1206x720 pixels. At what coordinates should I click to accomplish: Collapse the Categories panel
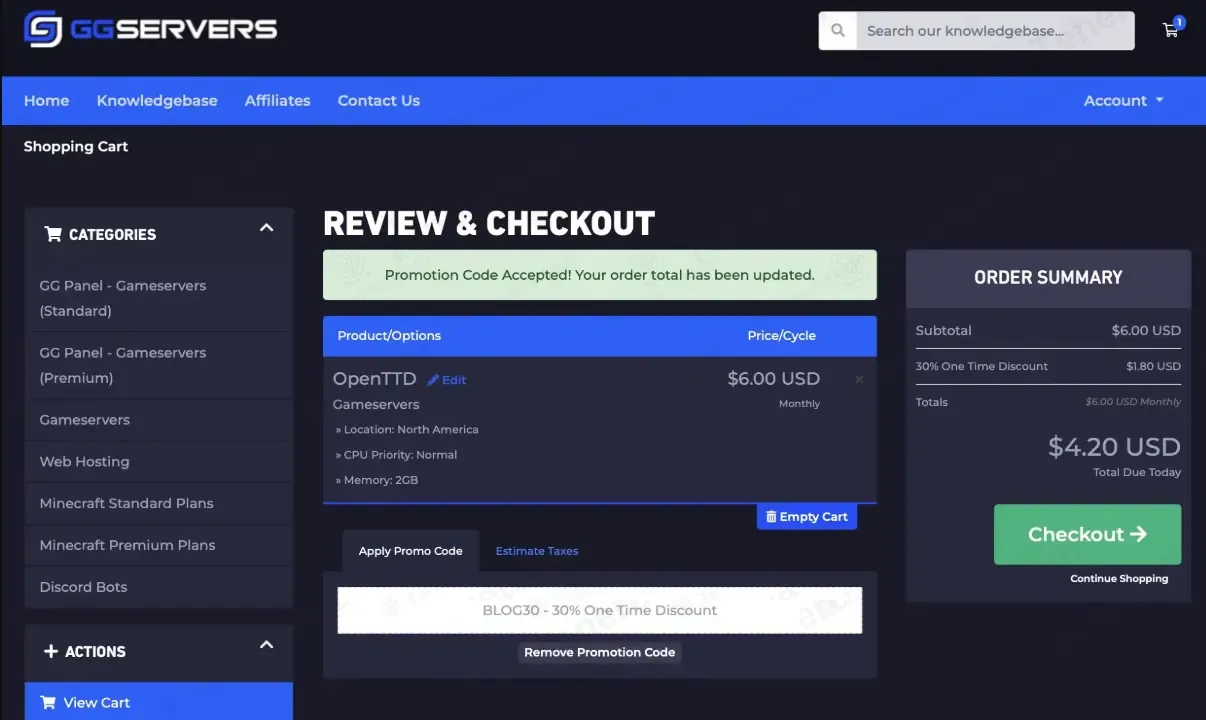(x=266, y=228)
